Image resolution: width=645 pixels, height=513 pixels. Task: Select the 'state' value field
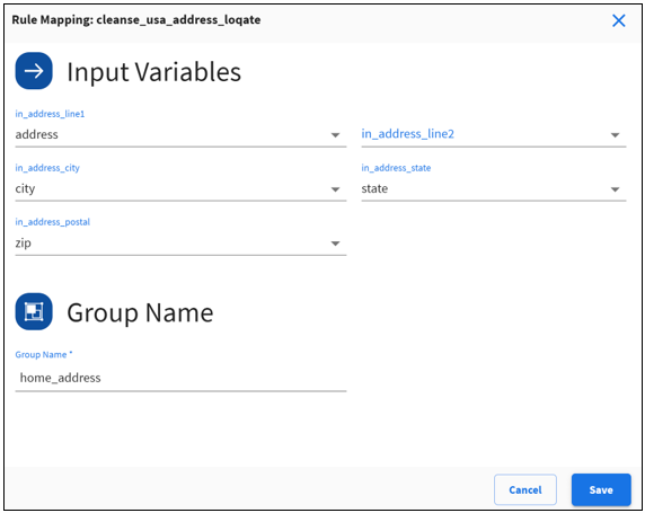pyautogui.click(x=480, y=189)
